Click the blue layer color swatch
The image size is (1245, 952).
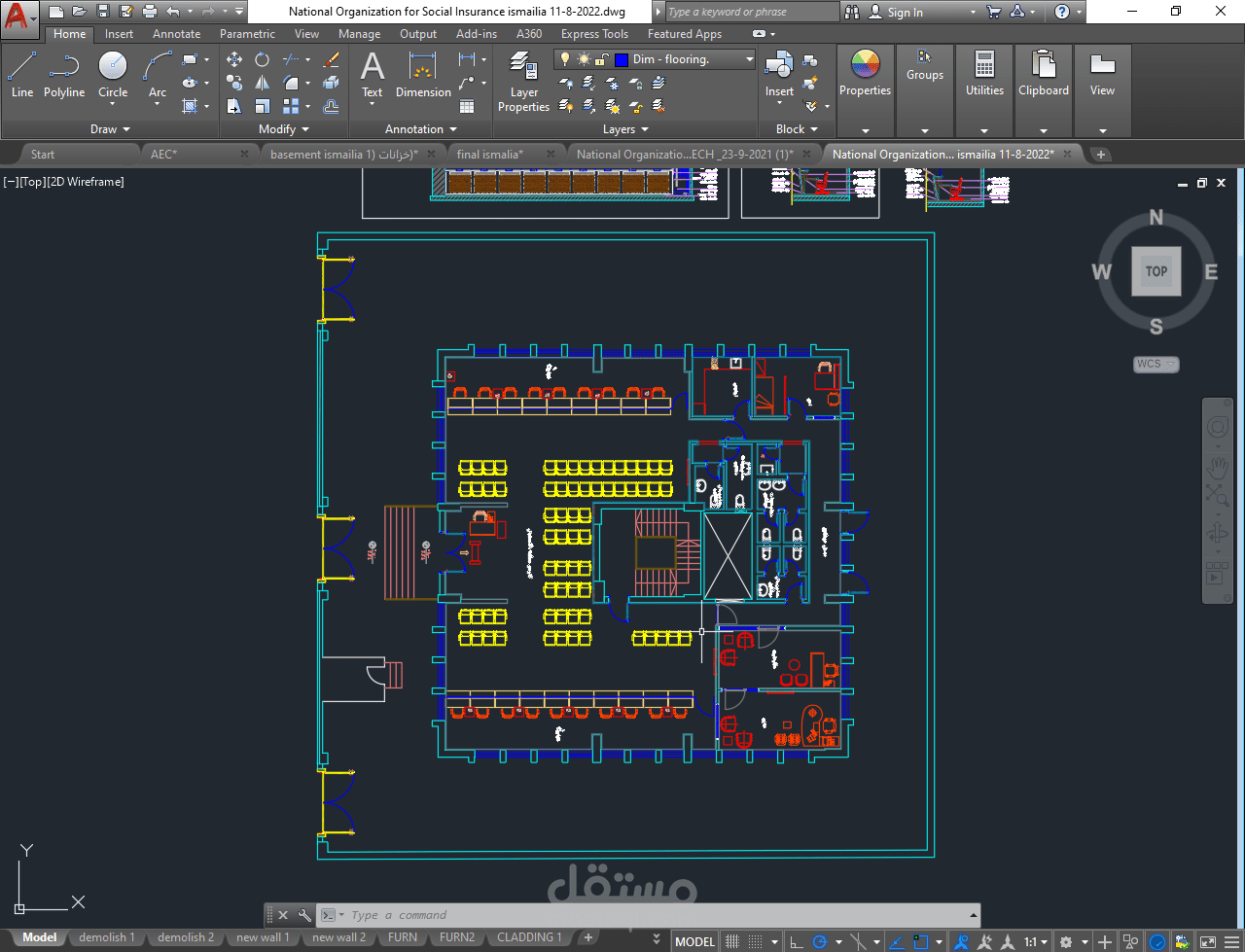622,59
